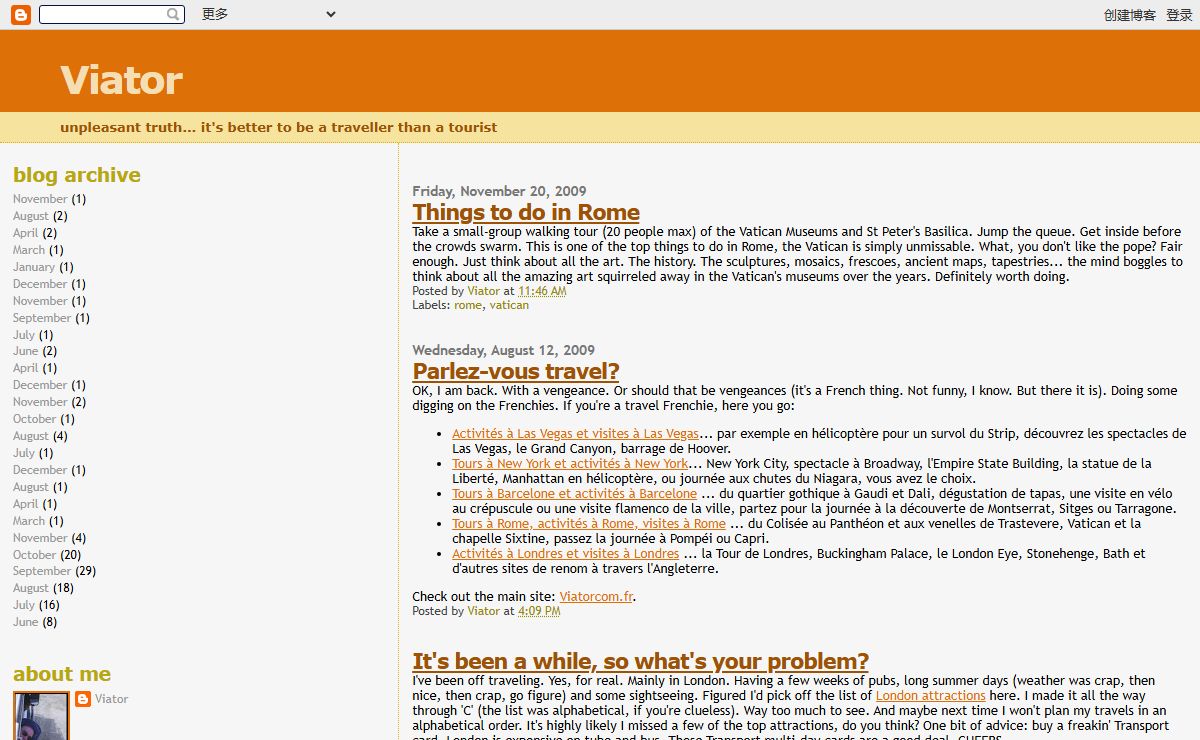Screen dimensions: 1200x740
Task: Open archive September with 29 posts
Action: [x=42, y=571]
